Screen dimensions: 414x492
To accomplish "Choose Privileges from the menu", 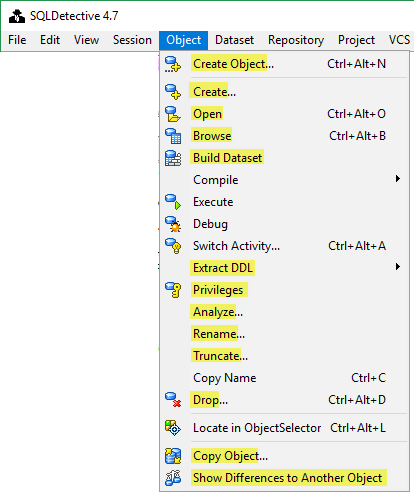I will pos(284,290).
